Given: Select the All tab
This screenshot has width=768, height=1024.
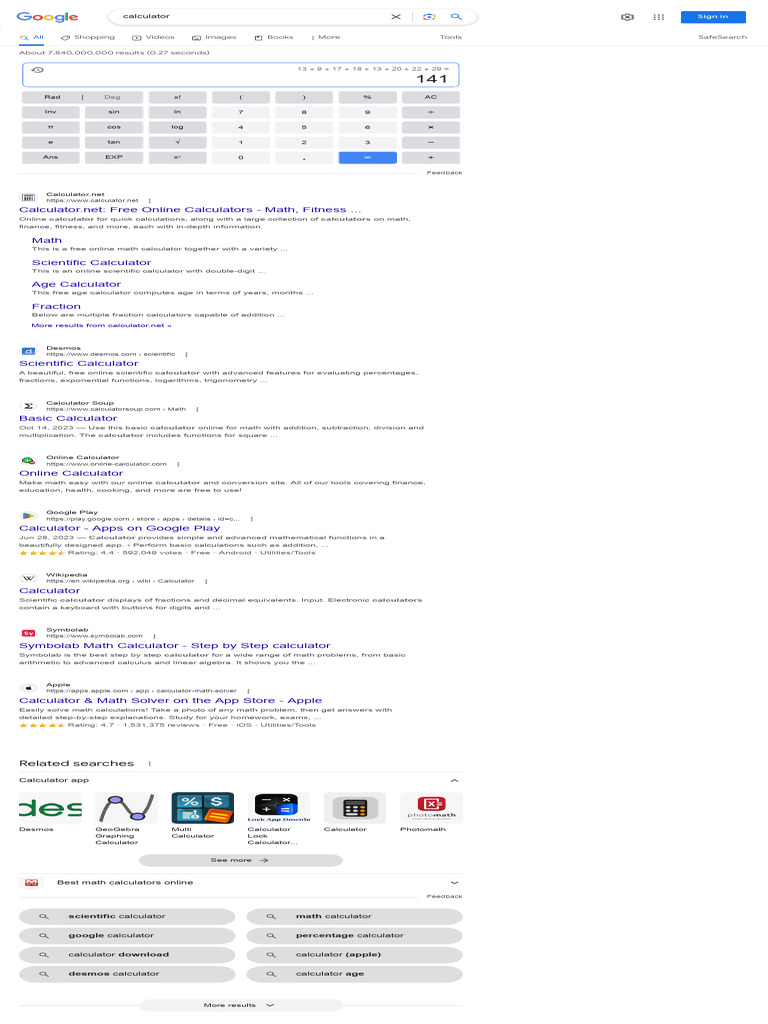Looking at the screenshot, I should click(32, 37).
